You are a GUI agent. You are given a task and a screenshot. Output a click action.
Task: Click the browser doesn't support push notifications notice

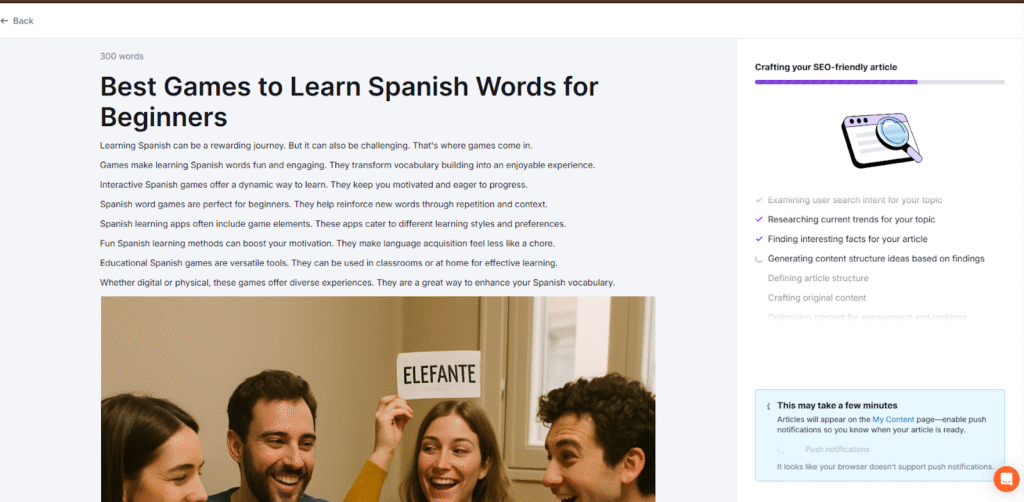point(885,467)
